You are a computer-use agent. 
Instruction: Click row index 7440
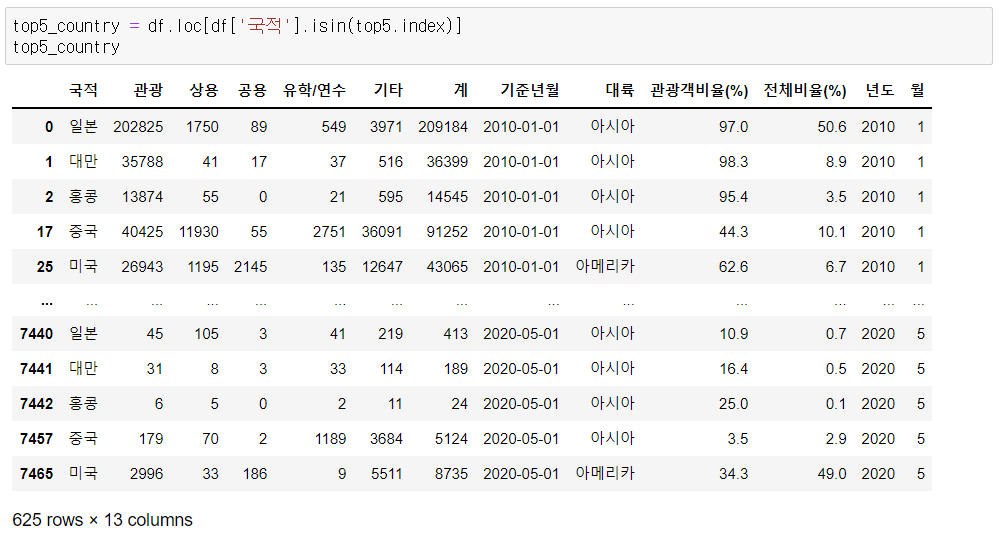click(x=36, y=334)
